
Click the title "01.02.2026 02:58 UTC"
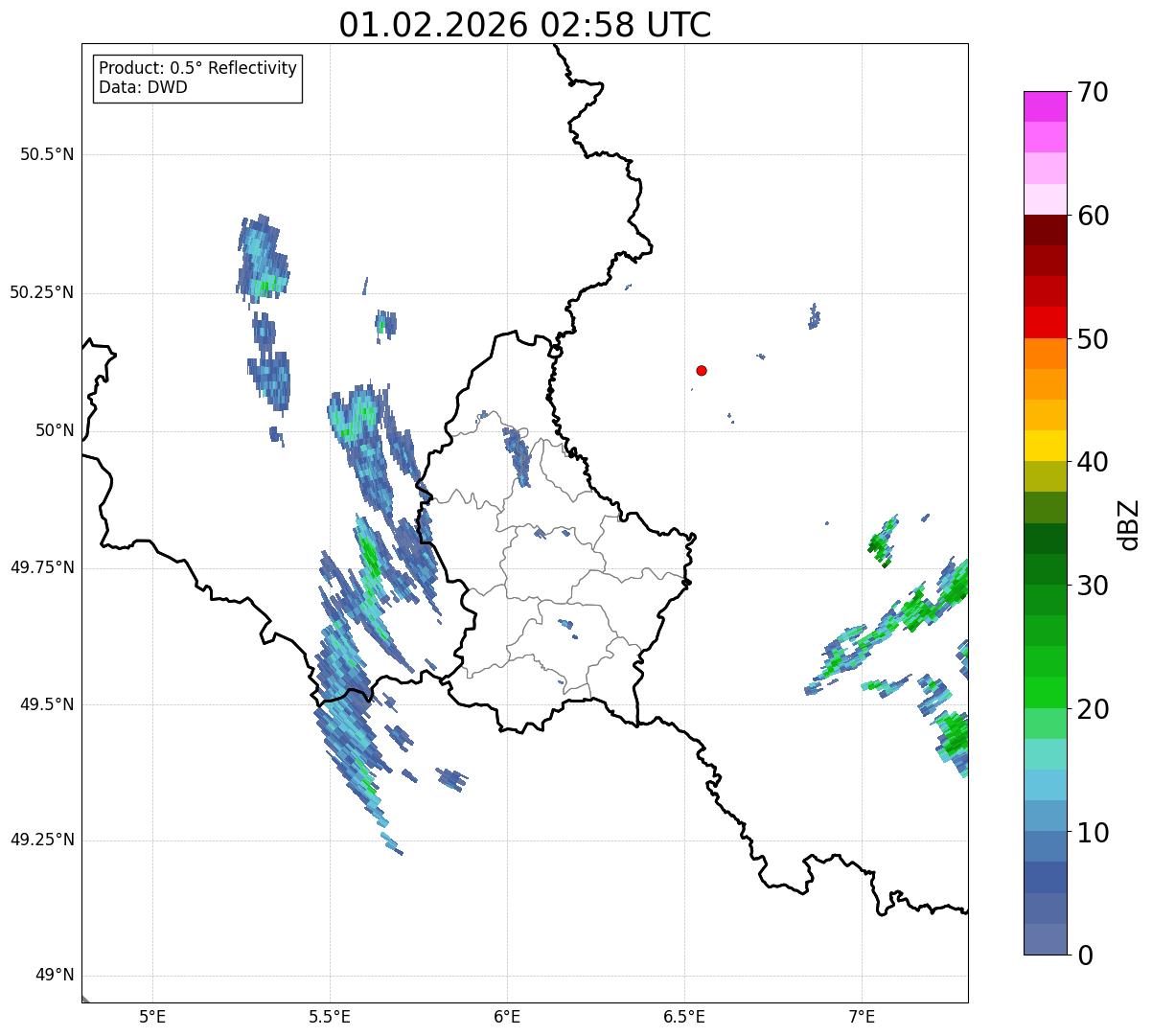[525, 25]
